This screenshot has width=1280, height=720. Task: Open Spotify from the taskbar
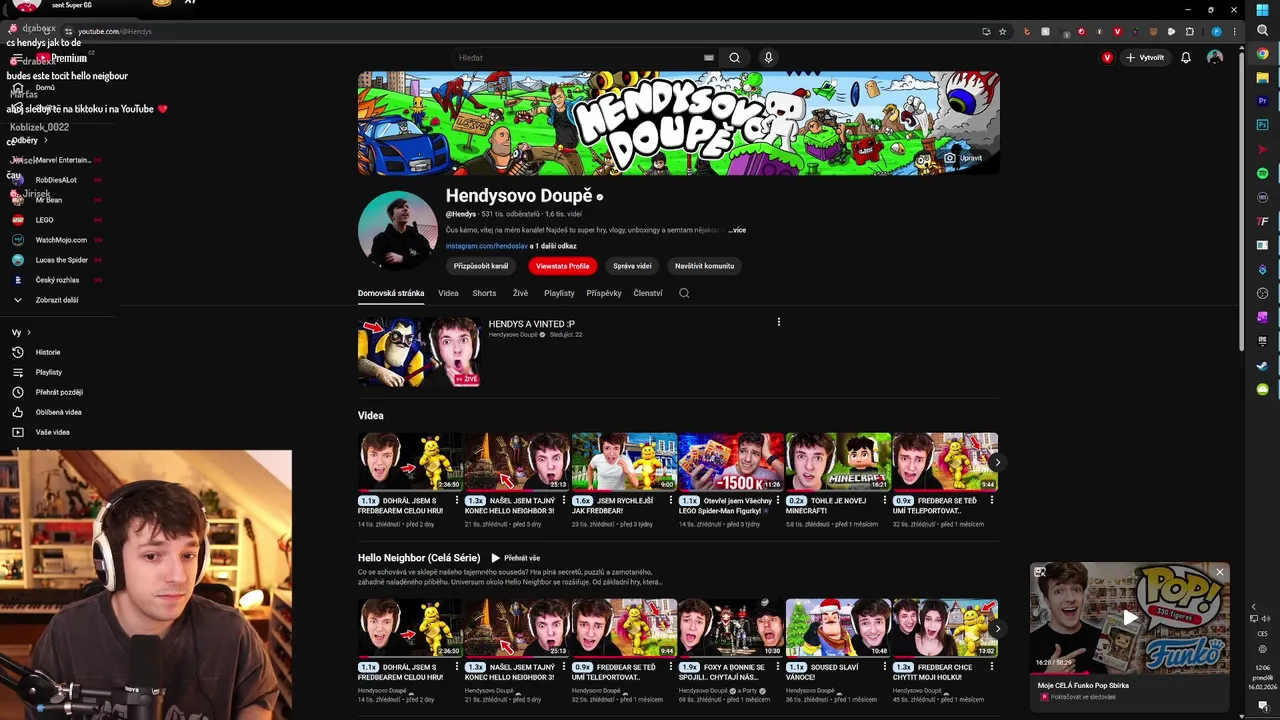pos(1262,173)
